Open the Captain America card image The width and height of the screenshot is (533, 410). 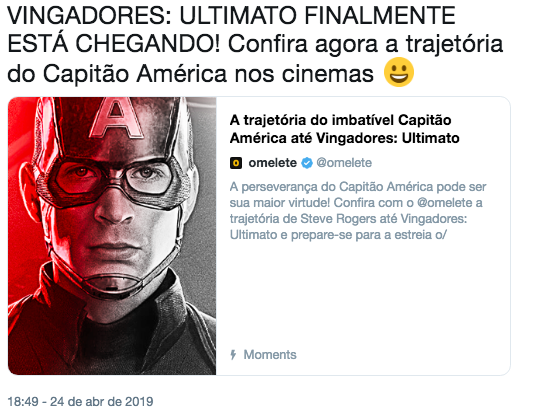click(x=112, y=236)
